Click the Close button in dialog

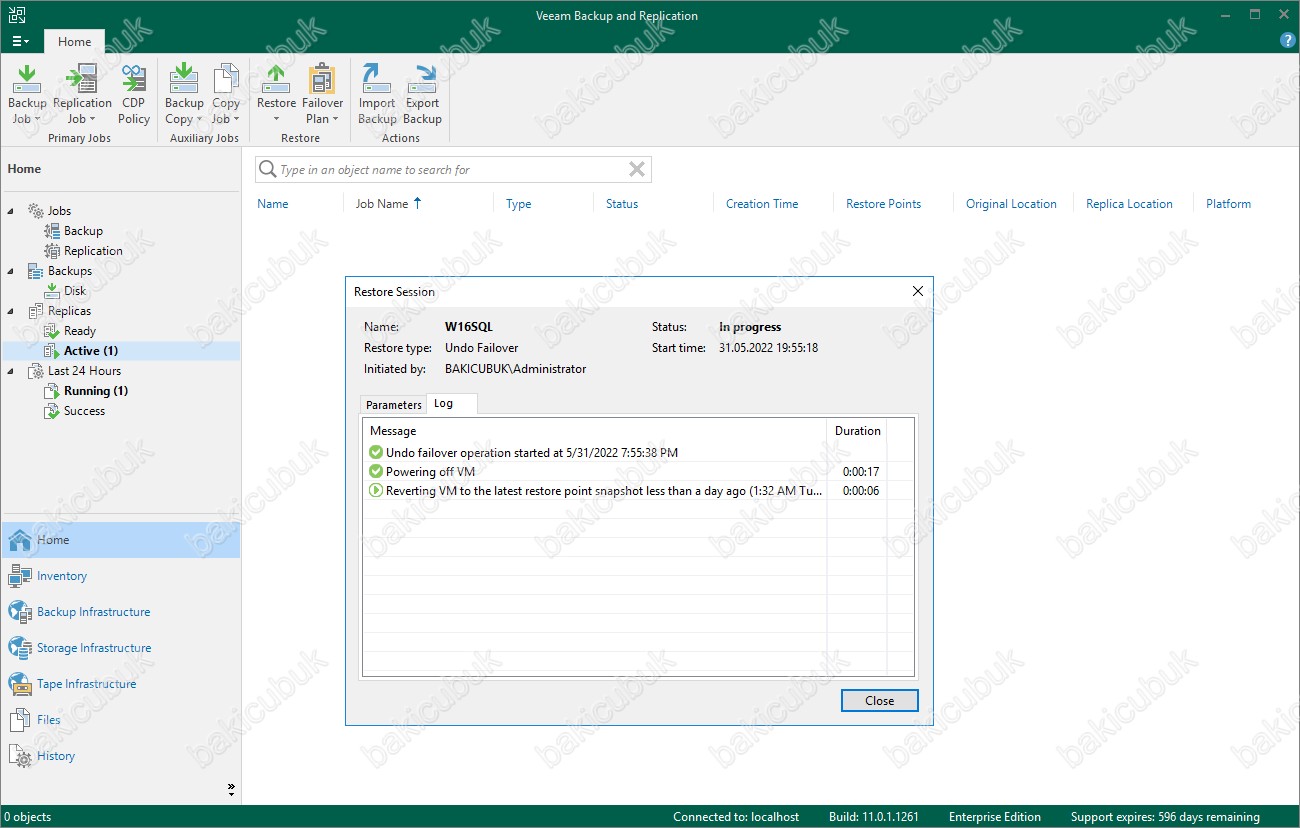pyautogui.click(x=879, y=701)
